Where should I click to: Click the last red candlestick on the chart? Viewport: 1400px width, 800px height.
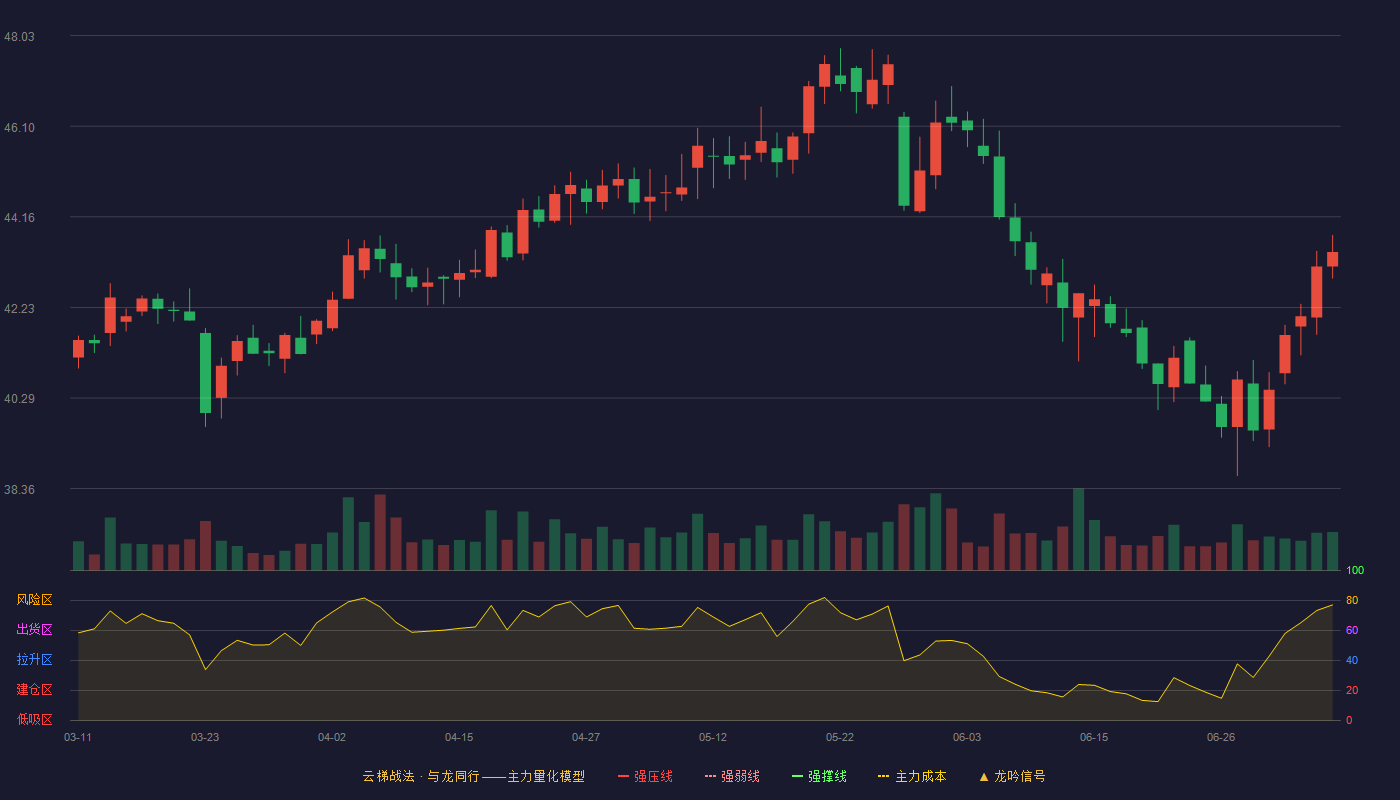point(1332,258)
